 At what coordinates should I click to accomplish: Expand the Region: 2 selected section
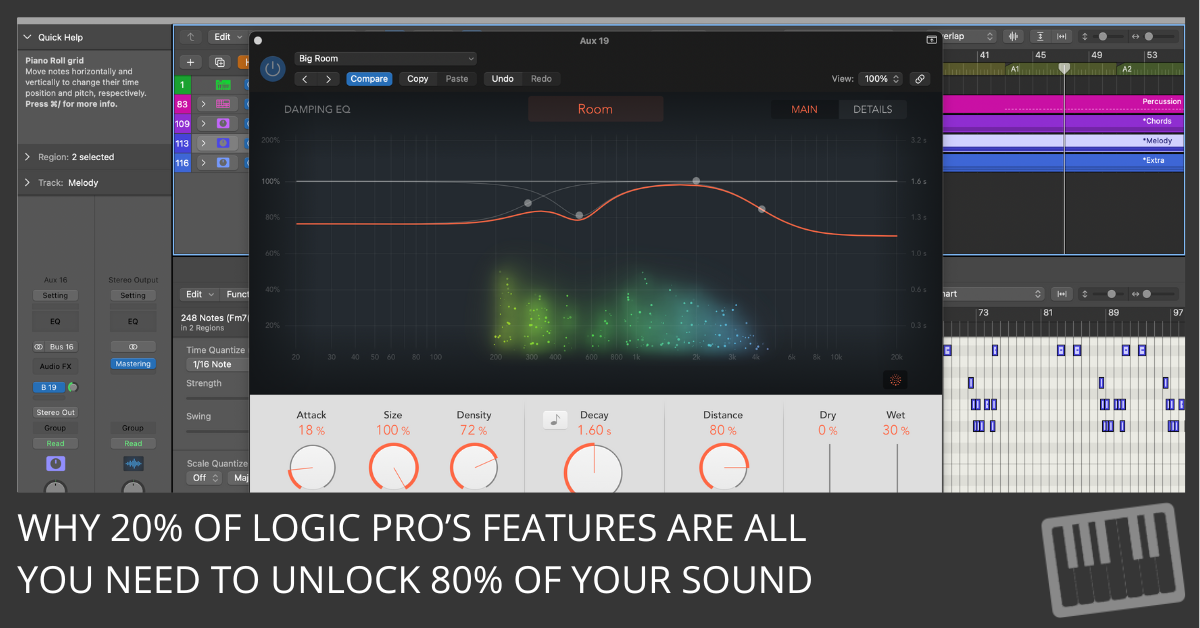[x=27, y=157]
